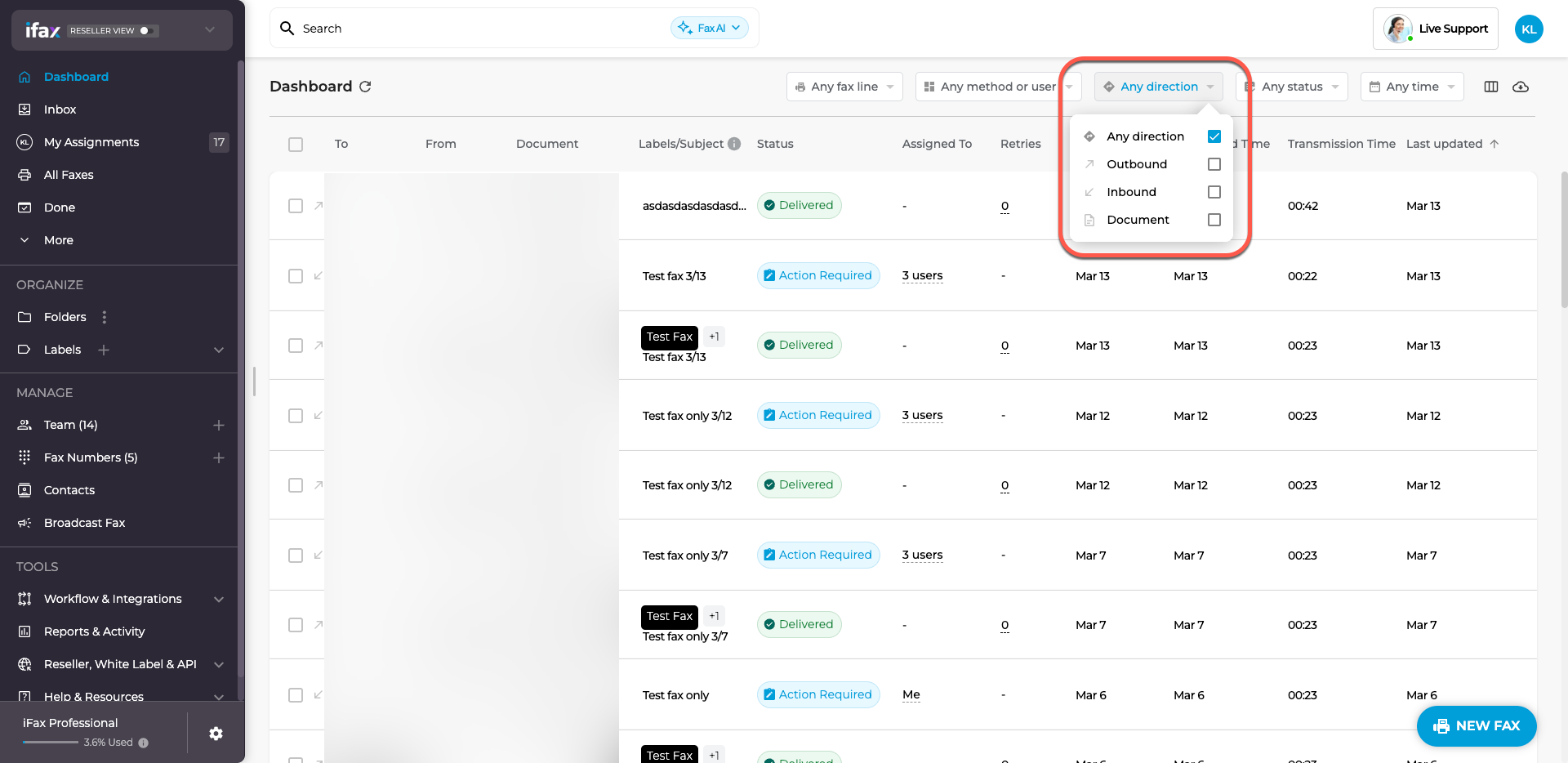
Task: Go to Inbox in sidebar
Action: 60,109
